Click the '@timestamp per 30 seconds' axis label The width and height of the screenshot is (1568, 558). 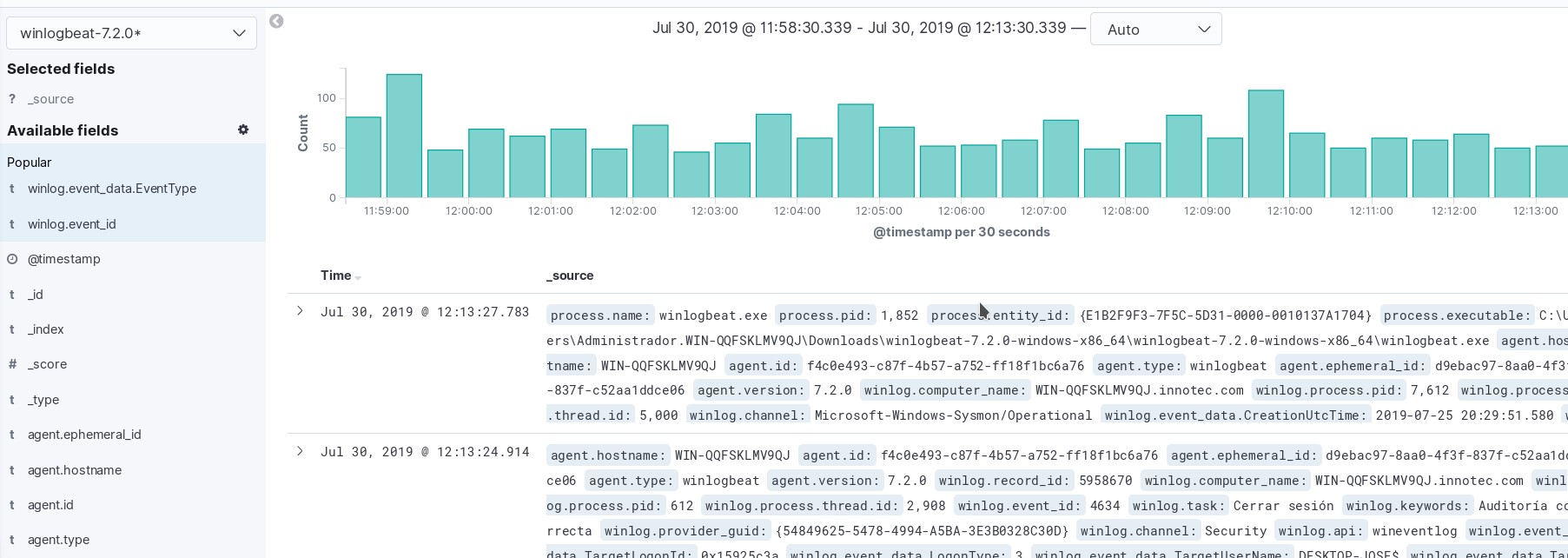point(962,232)
